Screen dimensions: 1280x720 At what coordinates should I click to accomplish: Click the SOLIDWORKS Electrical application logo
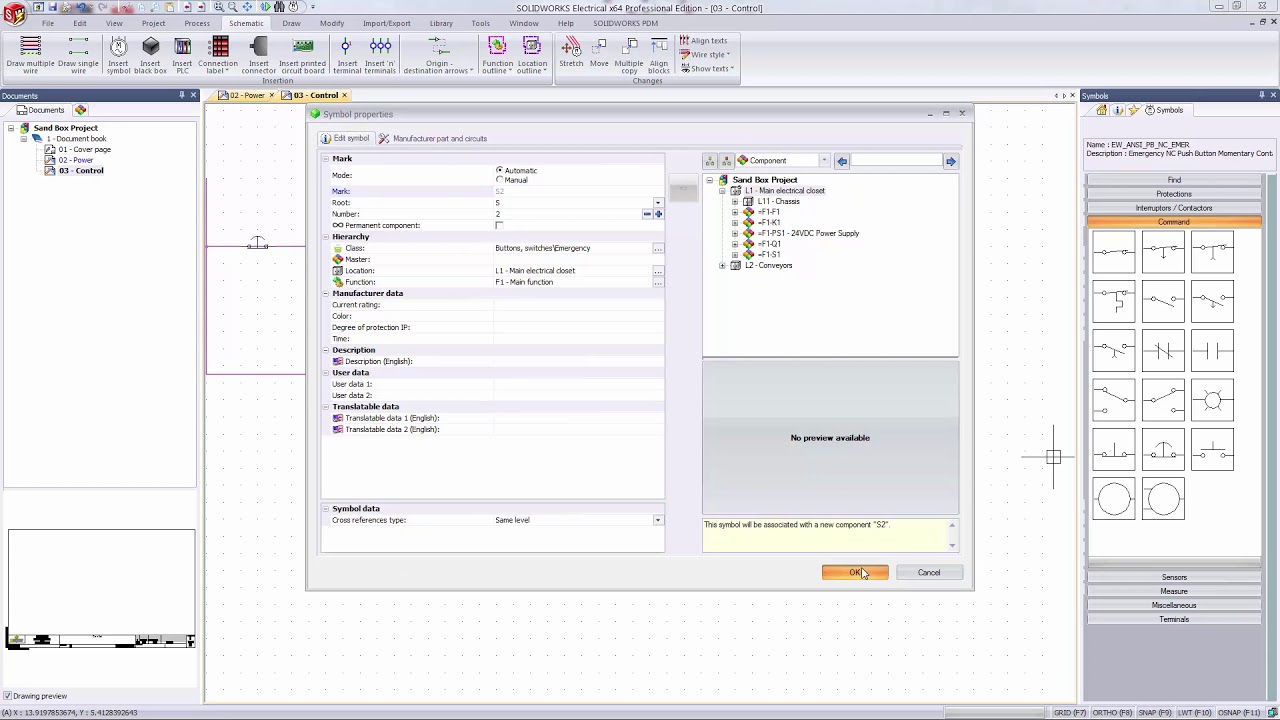pos(13,12)
